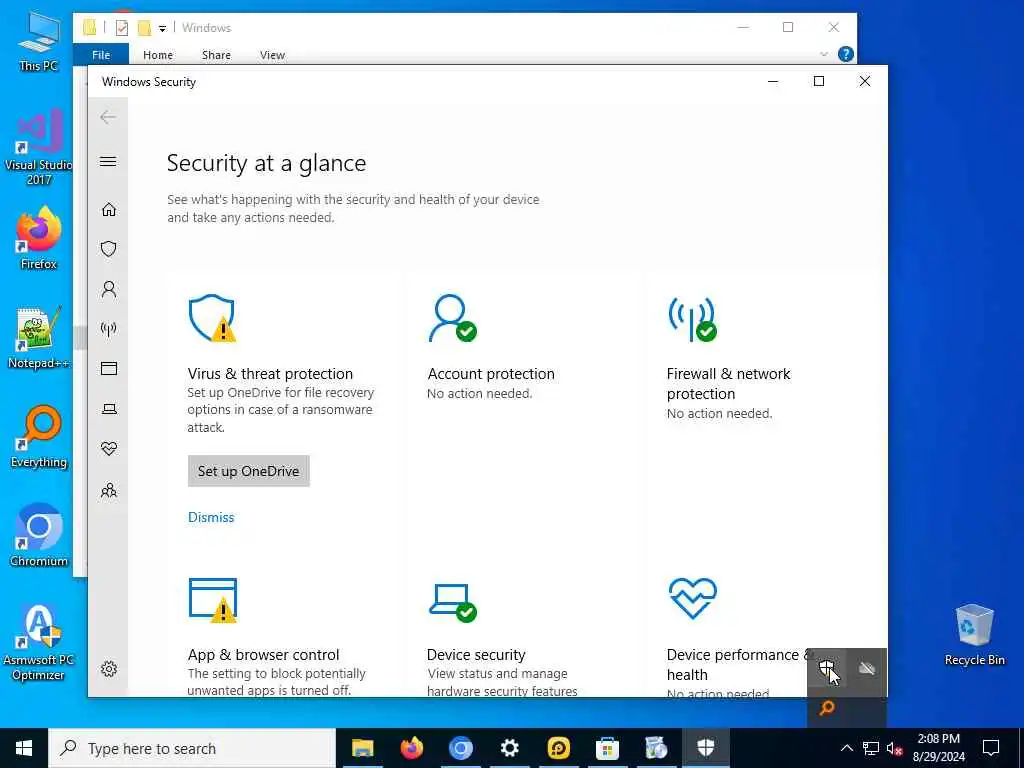1024x768 pixels.
Task: Open Account protection person icon in sidebar
Action: point(108,289)
